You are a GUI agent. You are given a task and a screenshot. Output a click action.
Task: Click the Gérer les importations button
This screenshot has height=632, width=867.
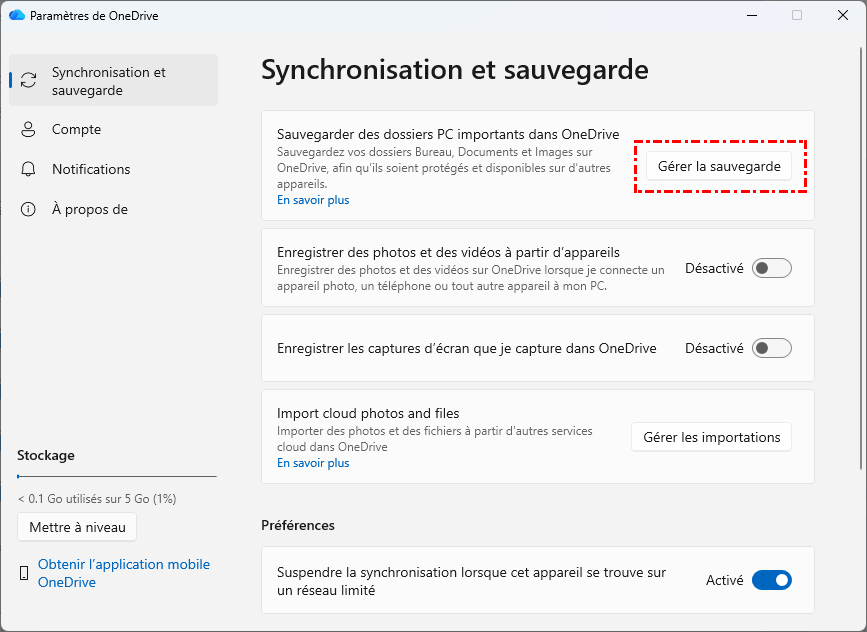tap(711, 437)
